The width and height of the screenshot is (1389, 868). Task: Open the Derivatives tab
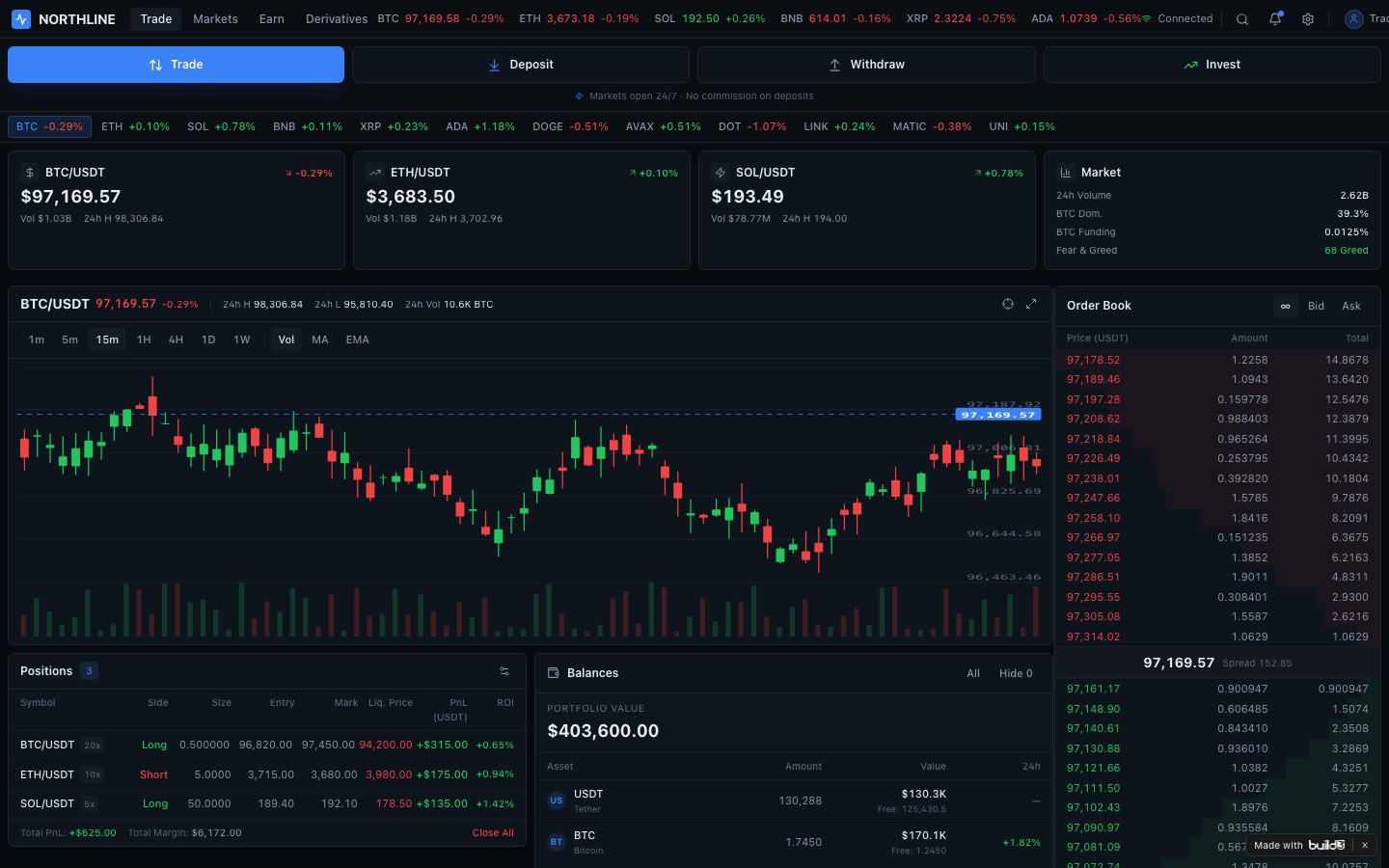pyautogui.click(x=337, y=19)
